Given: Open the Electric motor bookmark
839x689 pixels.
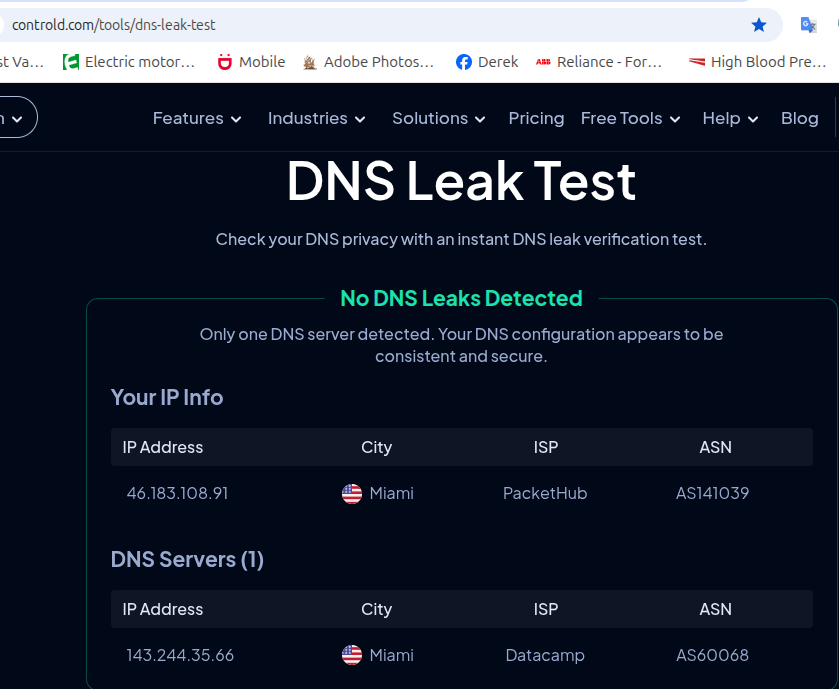Looking at the screenshot, I should point(129,62).
